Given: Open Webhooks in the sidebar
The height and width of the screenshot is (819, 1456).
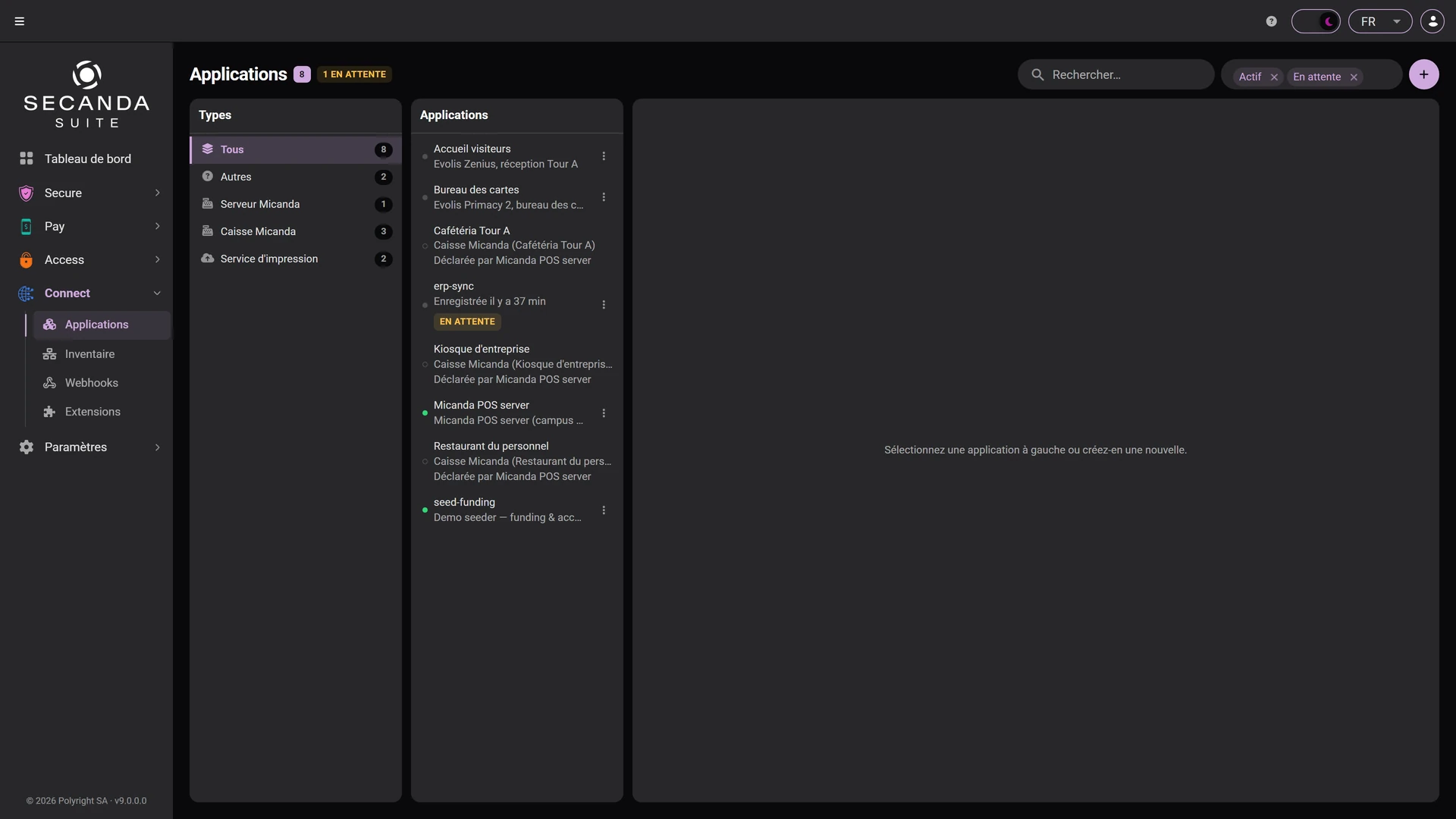Looking at the screenshot, I should [102, 383].
